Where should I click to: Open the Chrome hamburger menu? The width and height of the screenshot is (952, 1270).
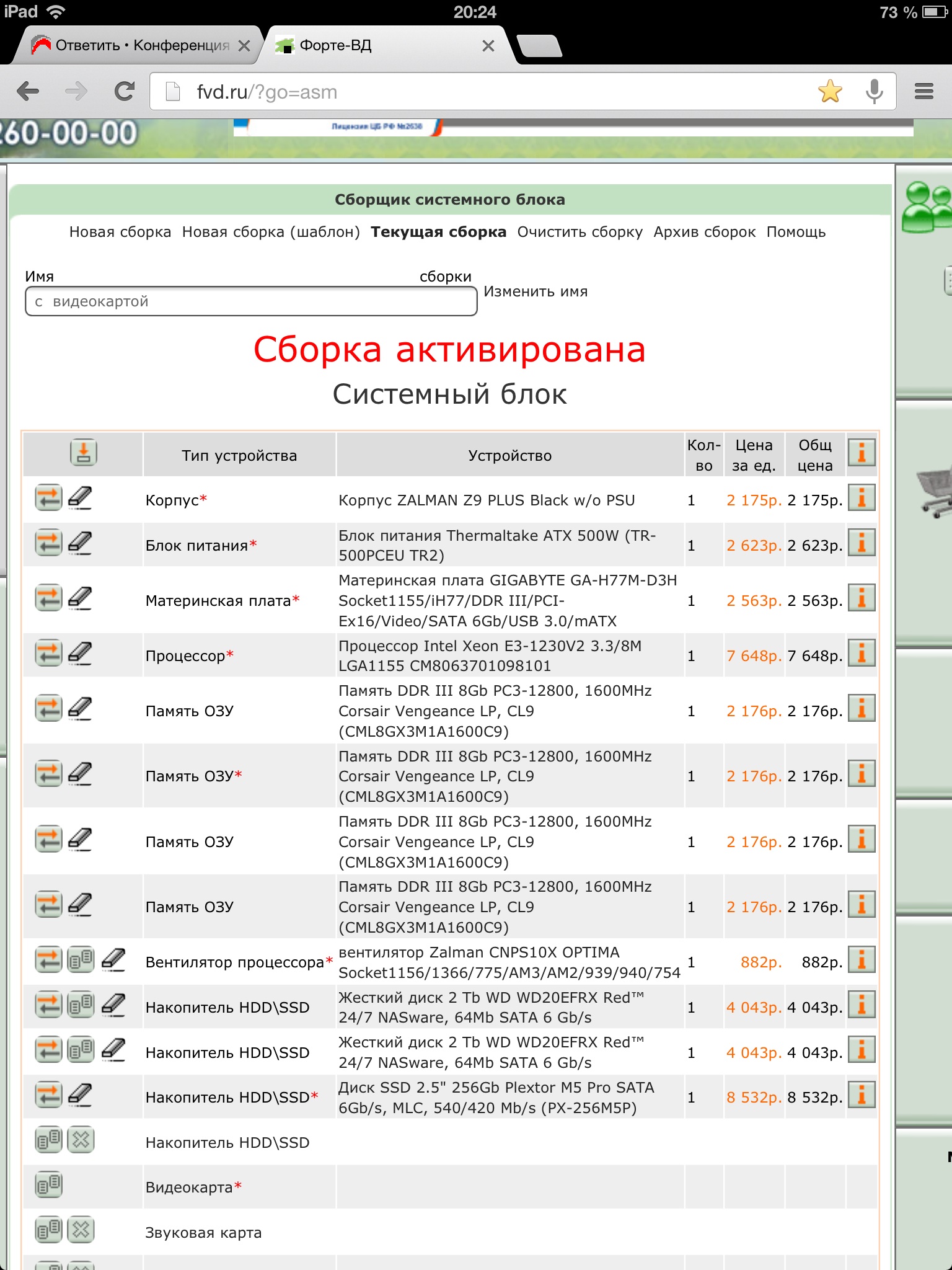[924, 92]
